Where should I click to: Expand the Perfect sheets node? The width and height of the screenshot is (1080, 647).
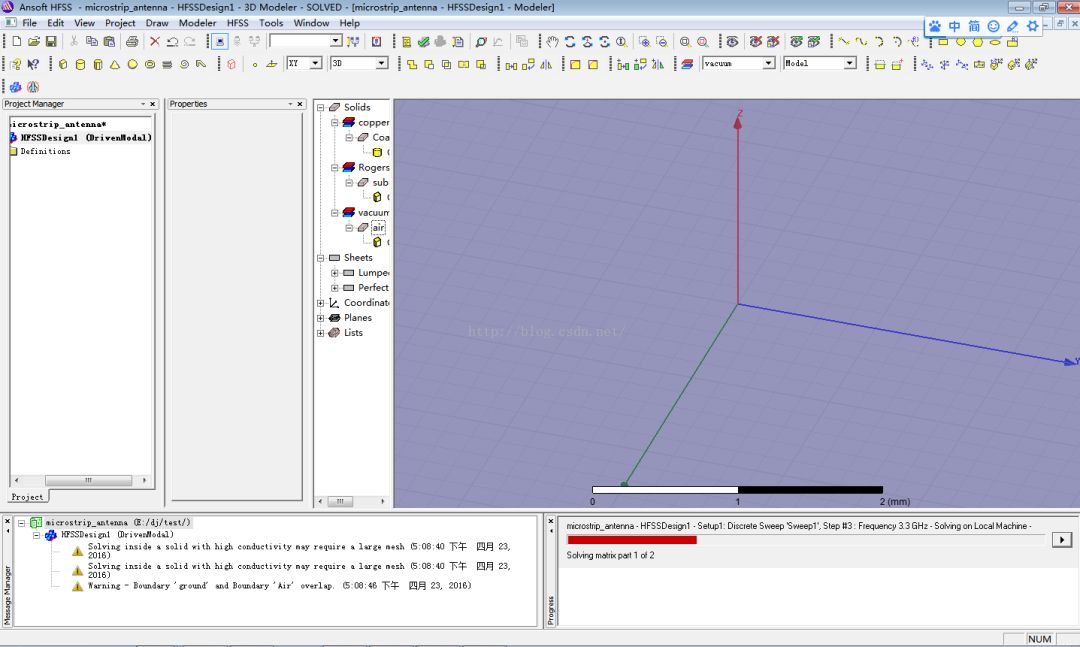(x=335, y=288)
